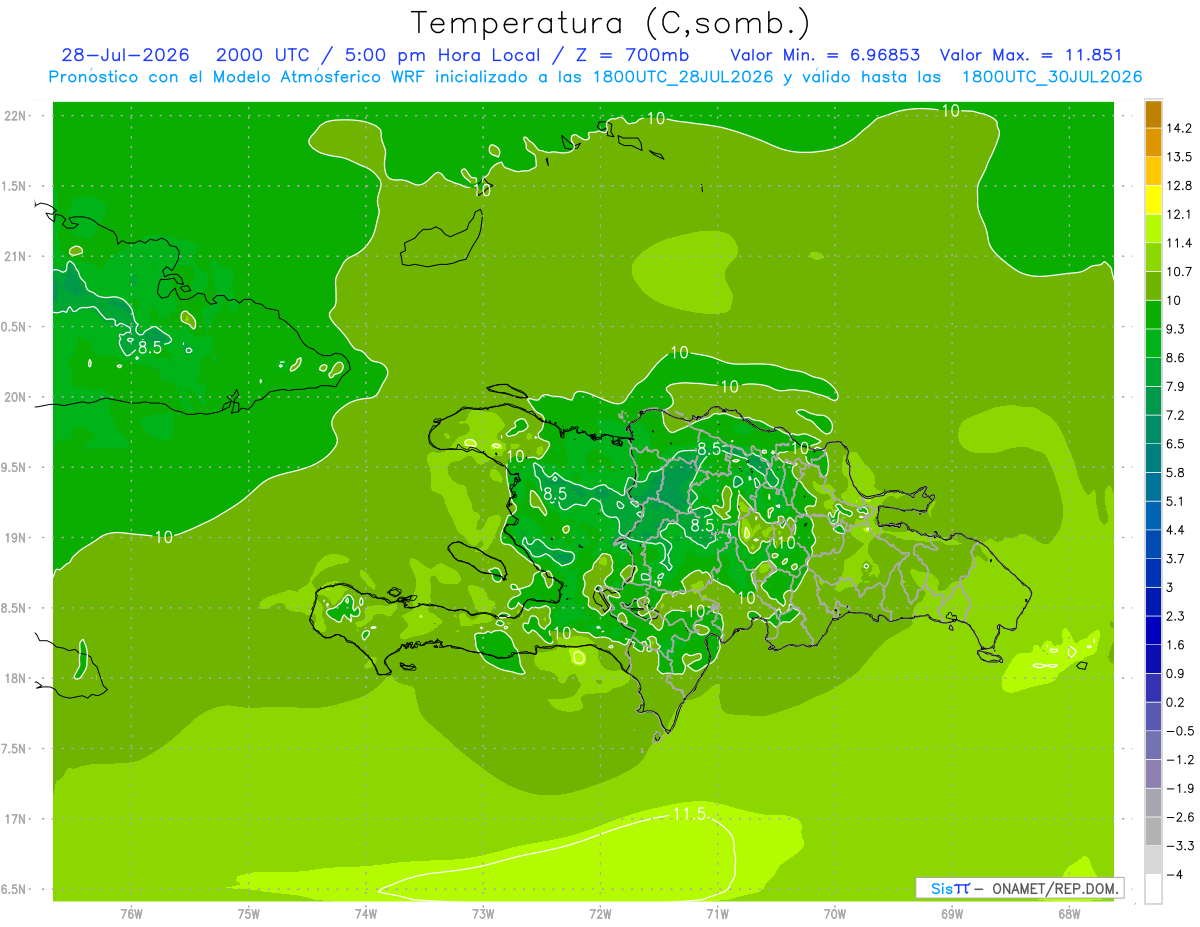This screenshot has height=927, width=1200.
Task: Click the '71W' longitude axis label
Action: coord(717,914)
